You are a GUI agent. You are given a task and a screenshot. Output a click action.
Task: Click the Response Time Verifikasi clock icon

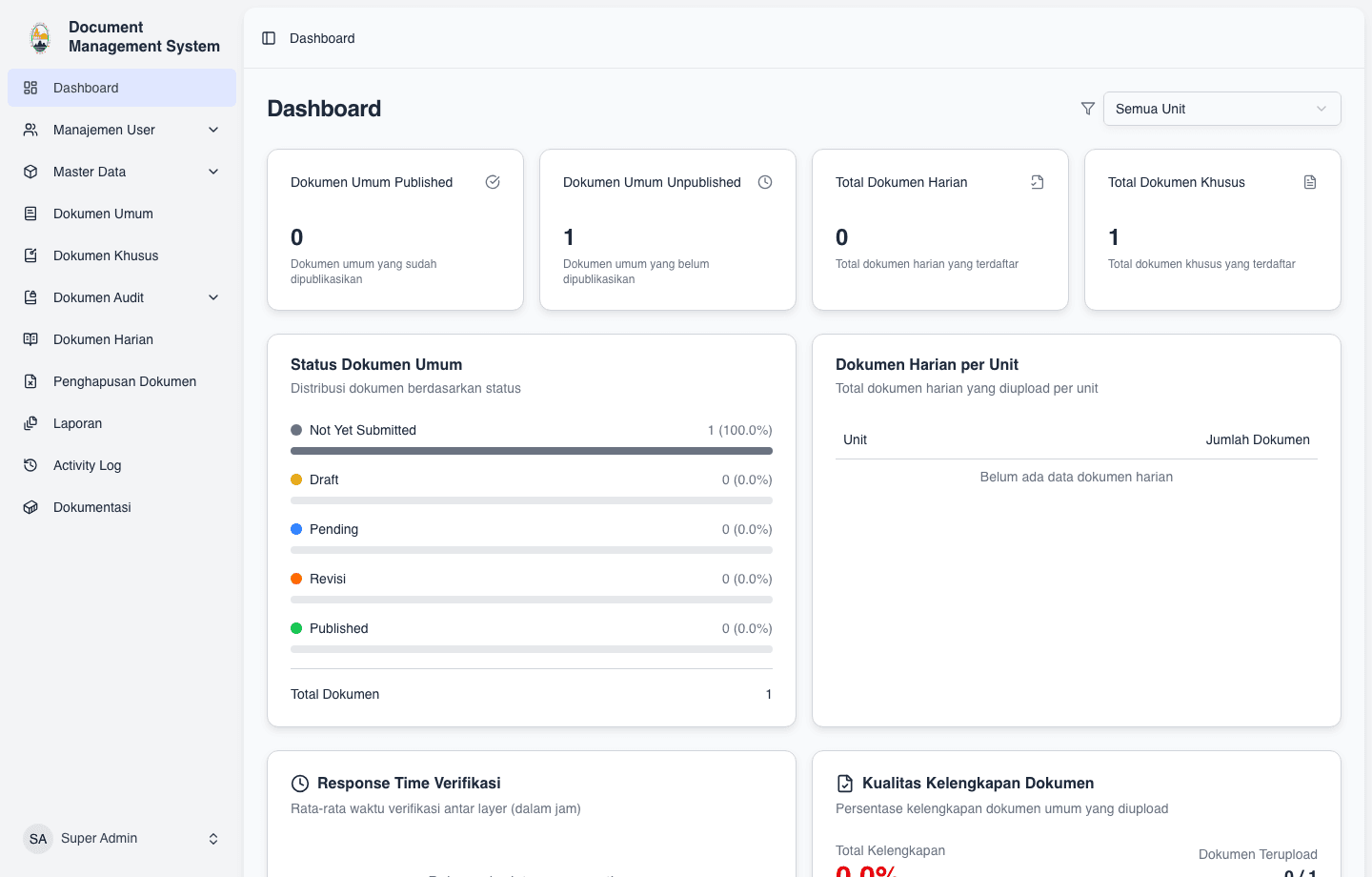coord(300,784)
